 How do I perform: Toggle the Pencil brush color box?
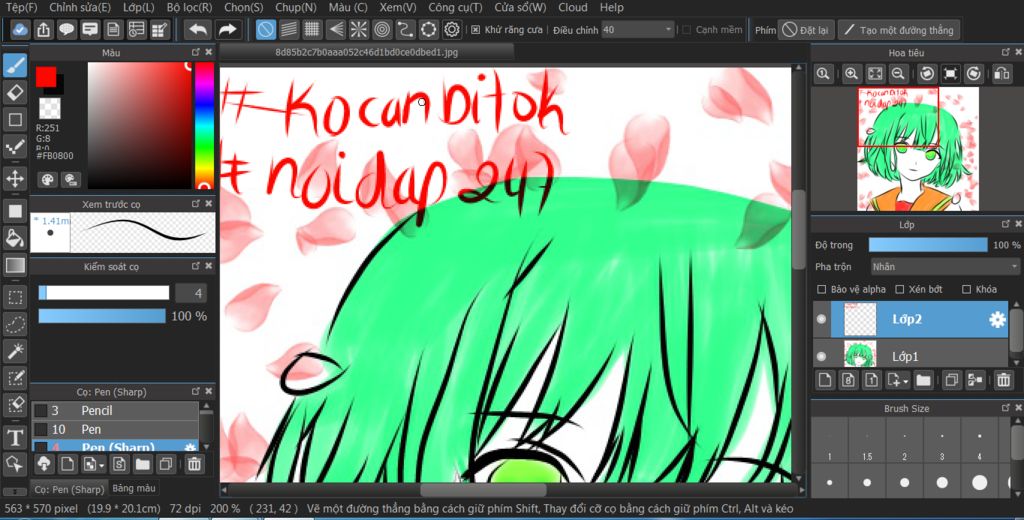pyautogui.click(x=40, y=410)
